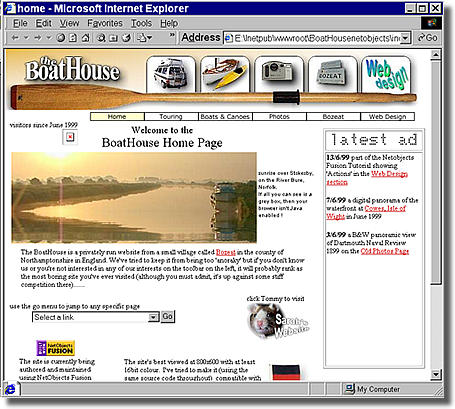This screenshot has height=409, width=455.
Task: Click the BoatHouse logo
Action: point(73,69)
